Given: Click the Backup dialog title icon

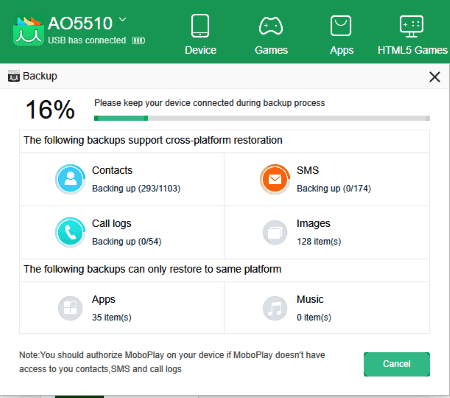Looking at the screenshot, I should (x=14, y=76).
